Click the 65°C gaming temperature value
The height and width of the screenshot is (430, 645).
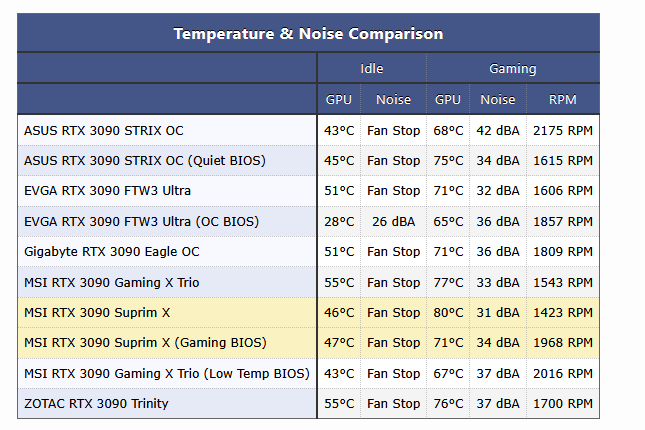click(x=448, y=221)
